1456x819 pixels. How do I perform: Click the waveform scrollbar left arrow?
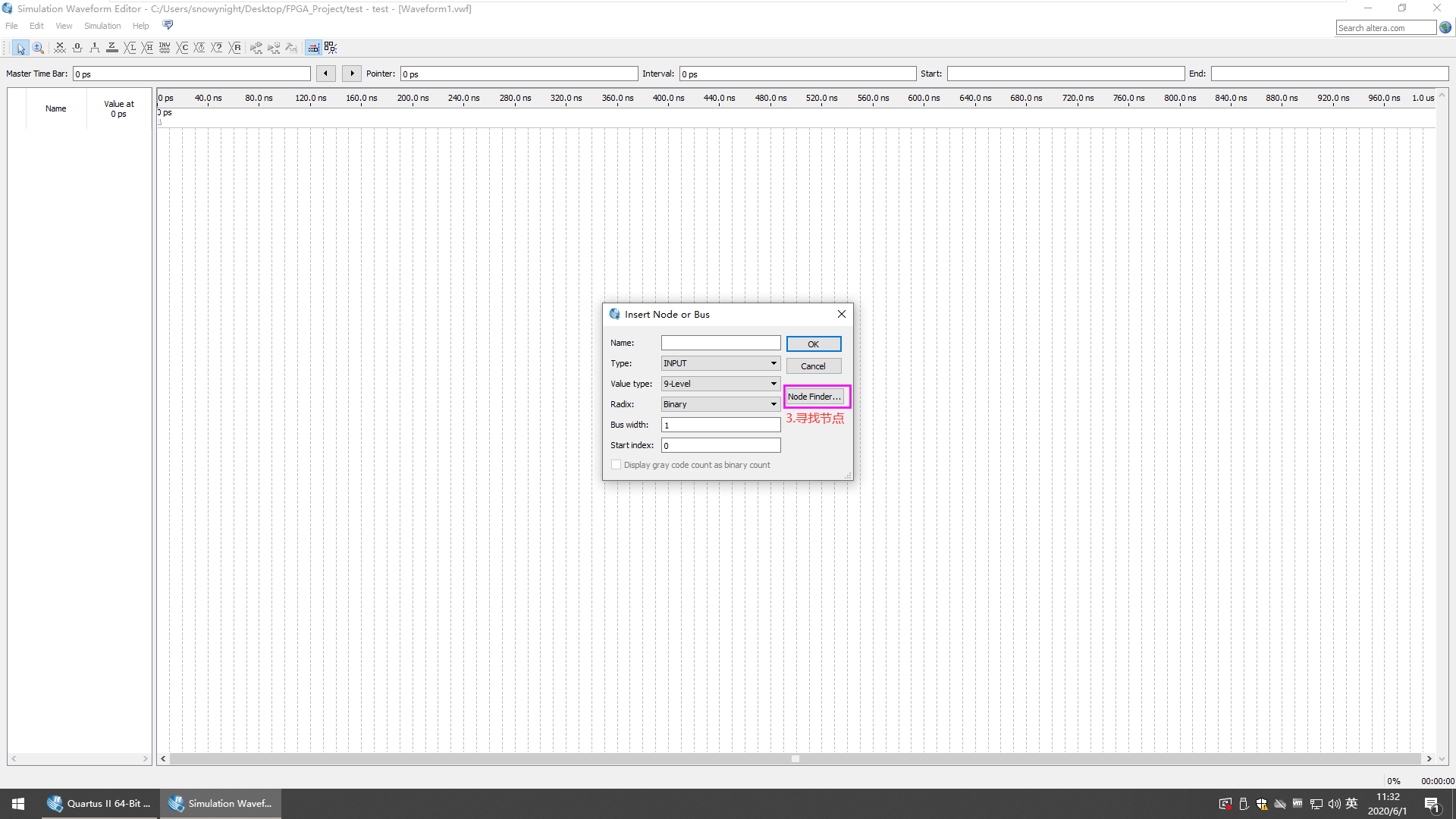tap(163, 758)
